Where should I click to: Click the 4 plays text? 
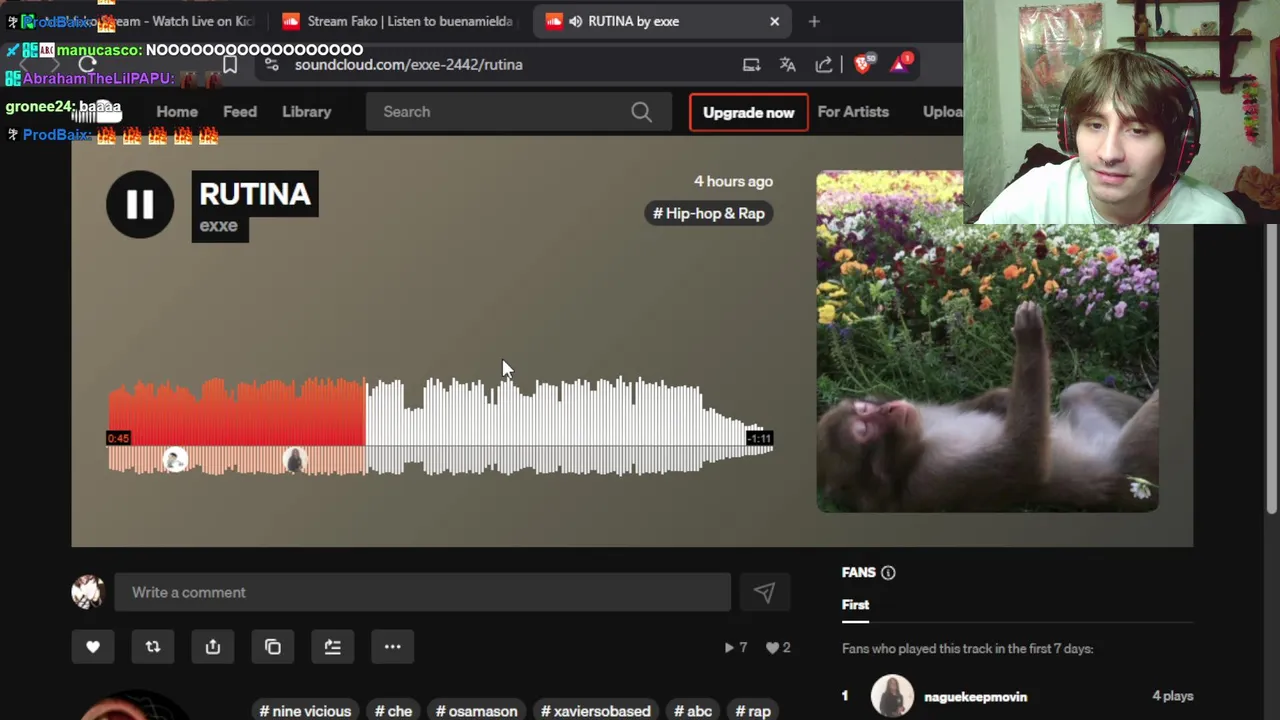coord(1172,696)
